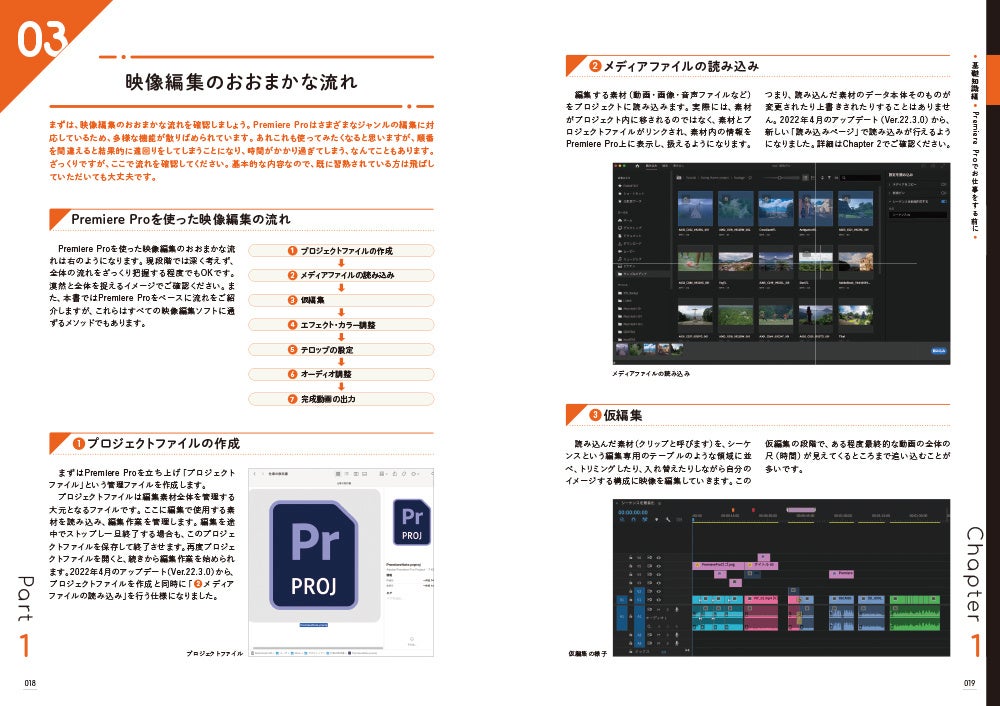Image resolution: width=1000 pixels, height=706 pixels.
Task: Select the highlighted sample media sidebar folder
Action: click(642, 274)
